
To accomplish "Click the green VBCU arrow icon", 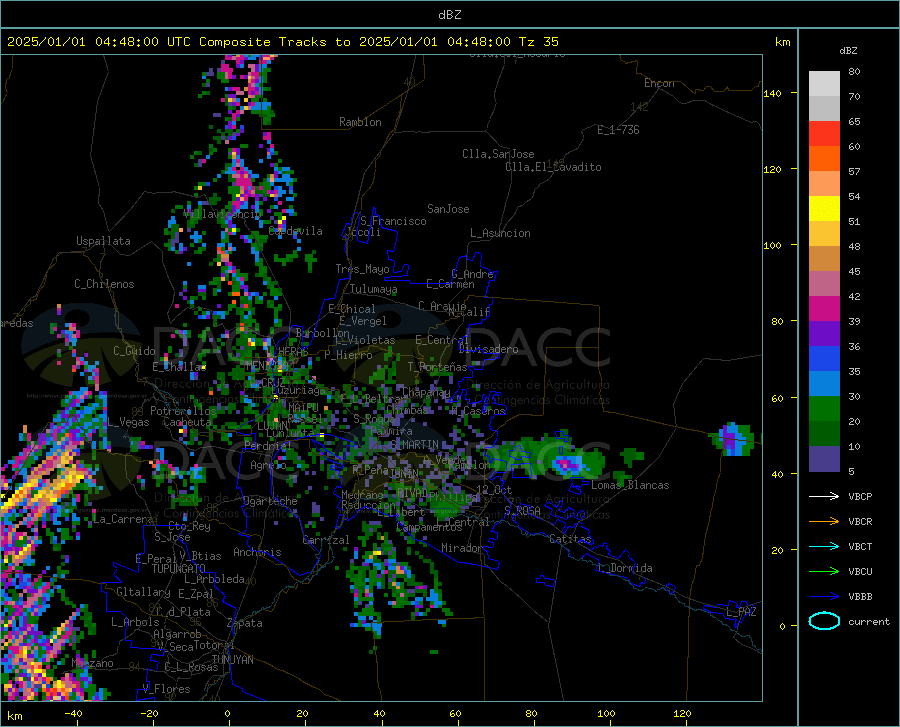I will (824, 572).
